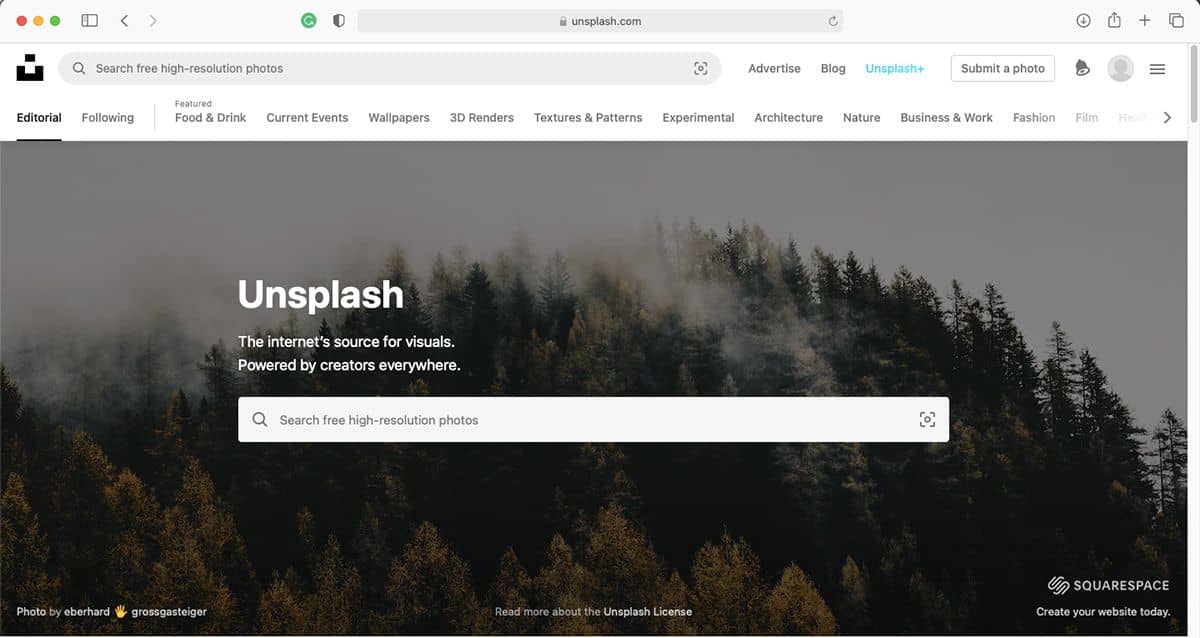1200x638 pixels.
Task: Open visual search in the top search bar
Action: [x=701, y=68]
